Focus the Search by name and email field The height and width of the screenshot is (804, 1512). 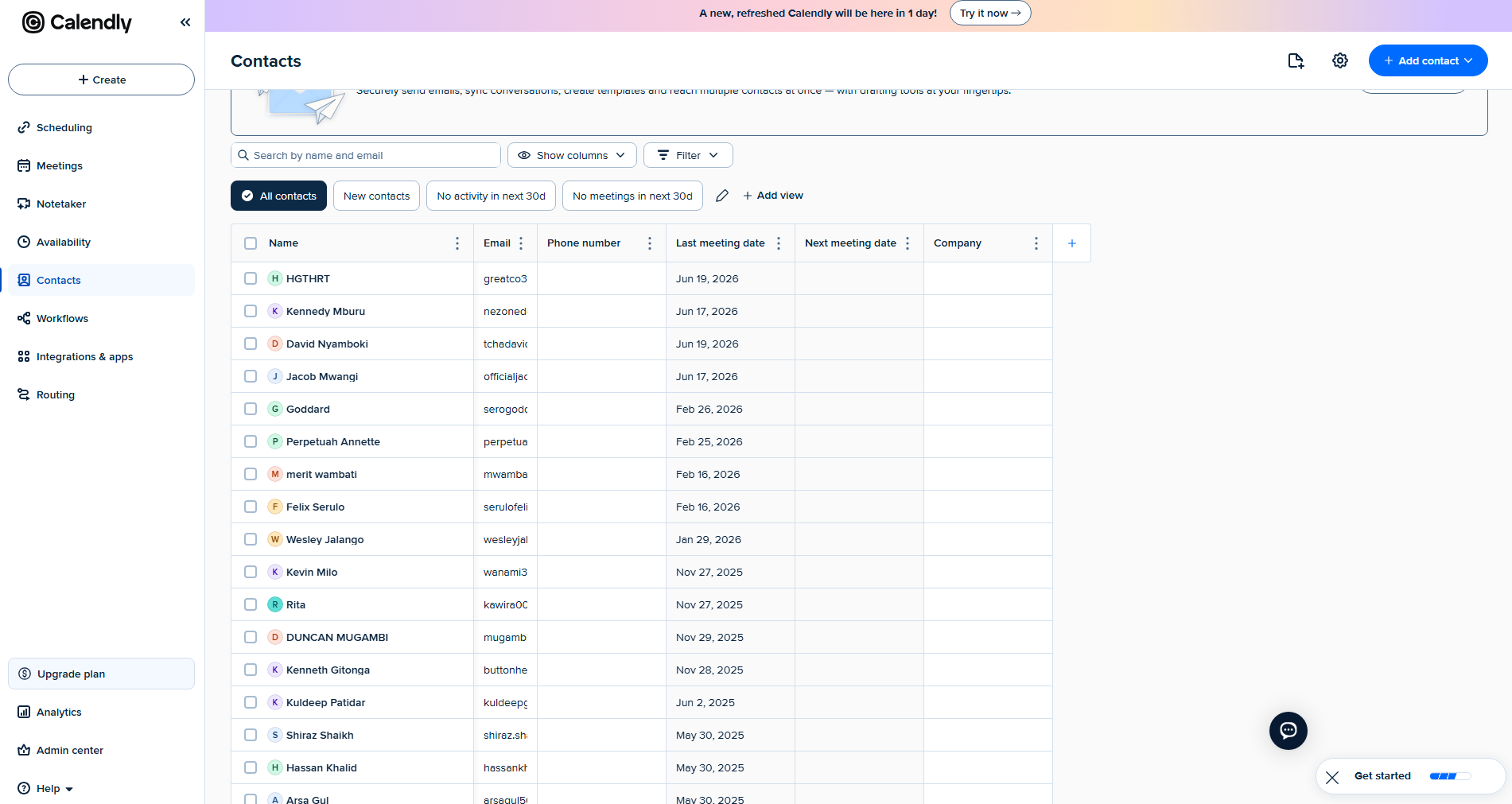366,155
